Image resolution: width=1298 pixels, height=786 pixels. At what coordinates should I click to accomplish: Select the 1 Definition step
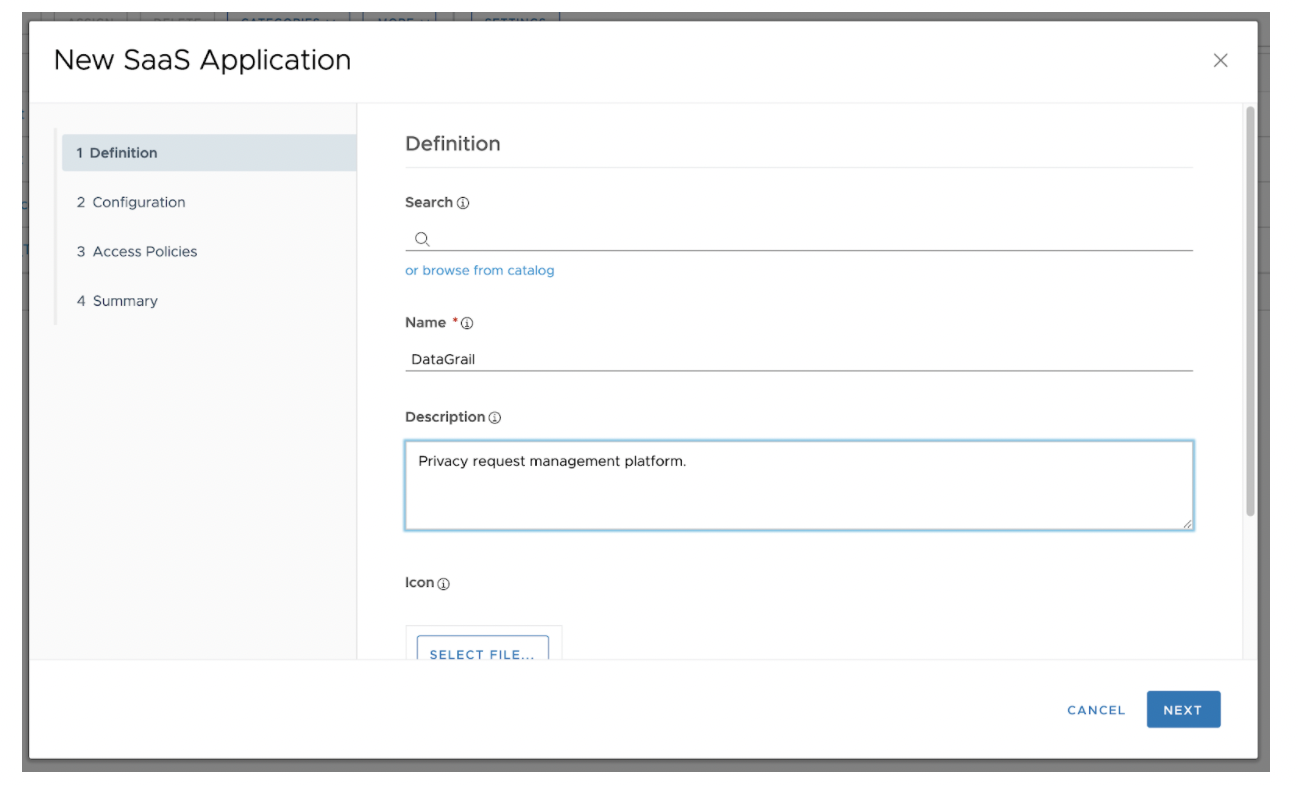point(209,153)
